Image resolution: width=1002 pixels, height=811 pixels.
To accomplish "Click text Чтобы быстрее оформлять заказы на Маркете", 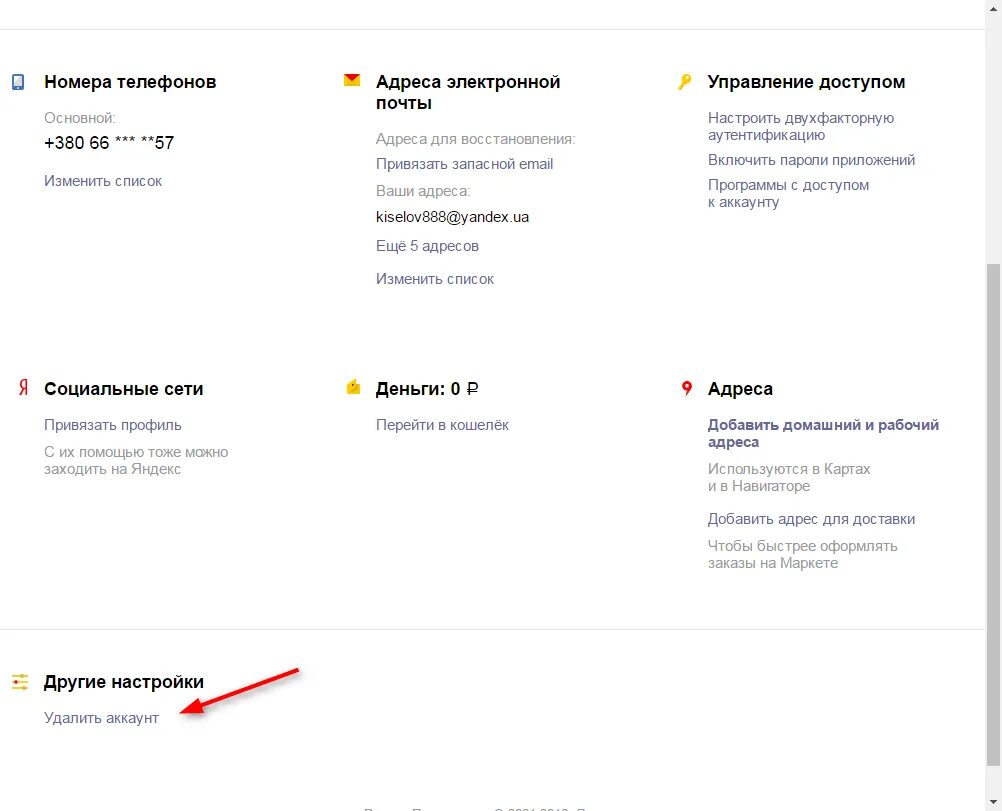I will [802, 554].
